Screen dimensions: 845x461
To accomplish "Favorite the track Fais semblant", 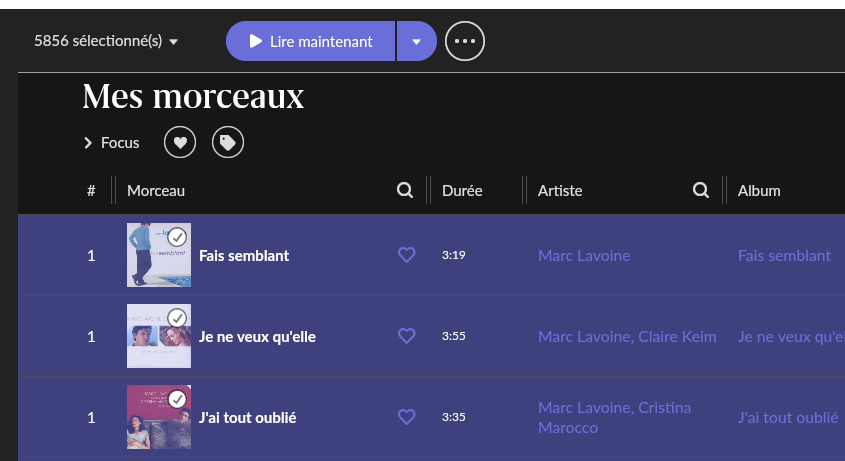I will coord(406,255).
